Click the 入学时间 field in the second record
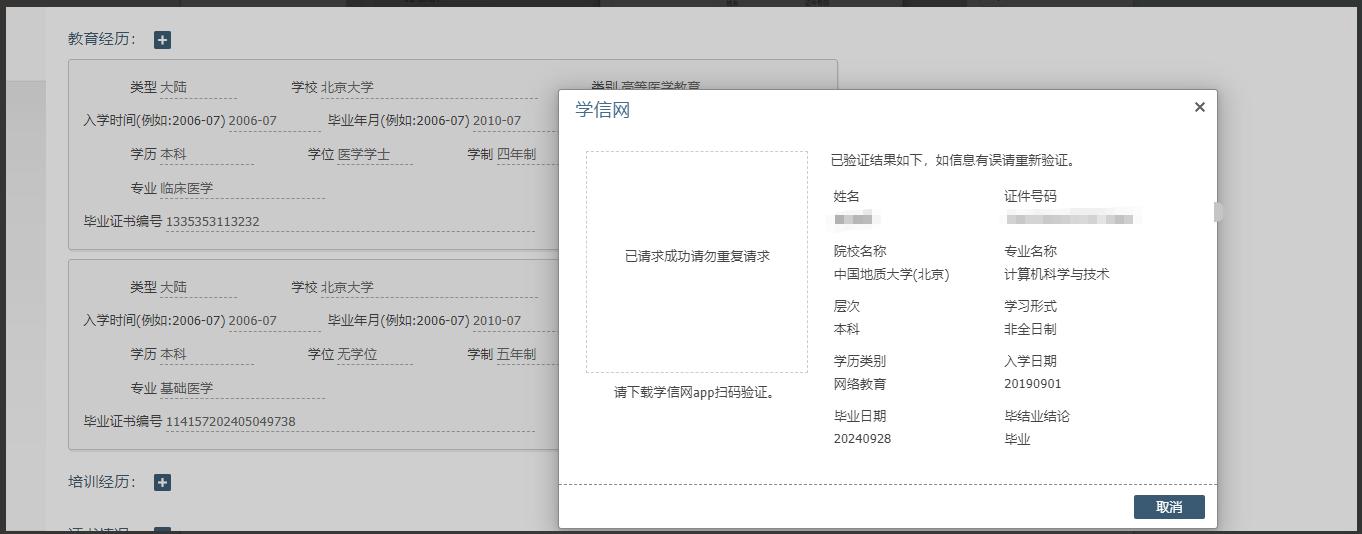The height and width of the screenshot is (534, 1362). [273, 321]
